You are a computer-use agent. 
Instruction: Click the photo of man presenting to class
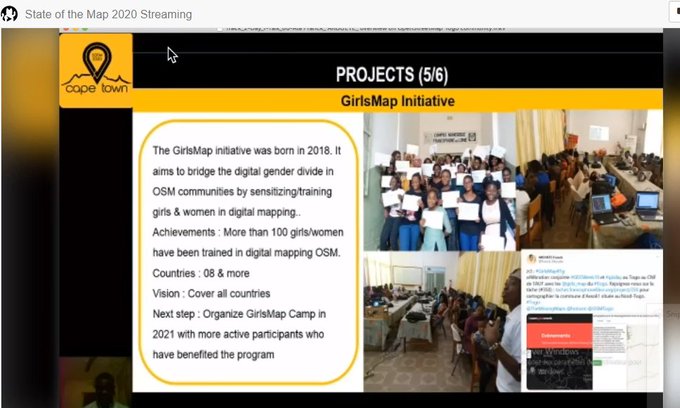pyautogui.click(x=442, y=321)
